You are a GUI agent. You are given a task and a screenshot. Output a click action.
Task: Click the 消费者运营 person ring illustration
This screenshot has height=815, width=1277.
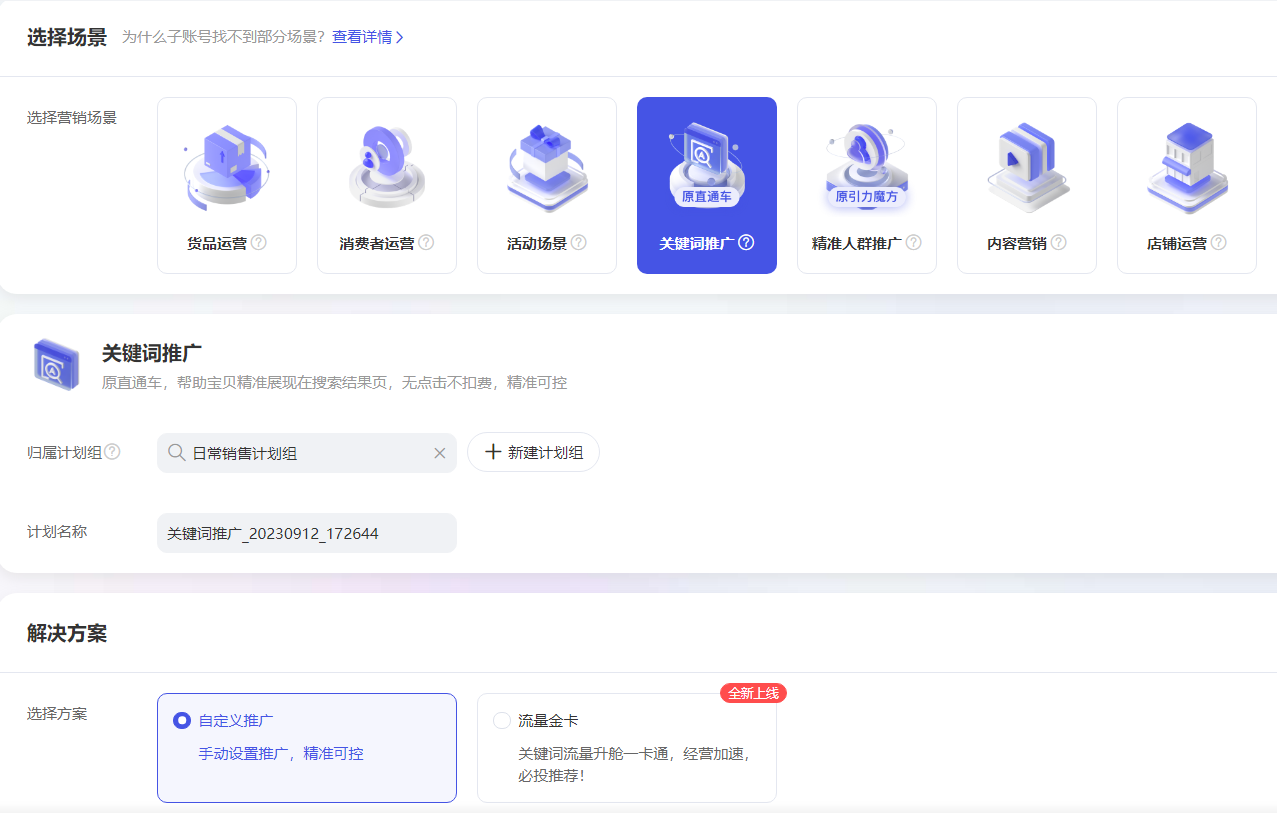pyautogui.click(x=387, y=165)
